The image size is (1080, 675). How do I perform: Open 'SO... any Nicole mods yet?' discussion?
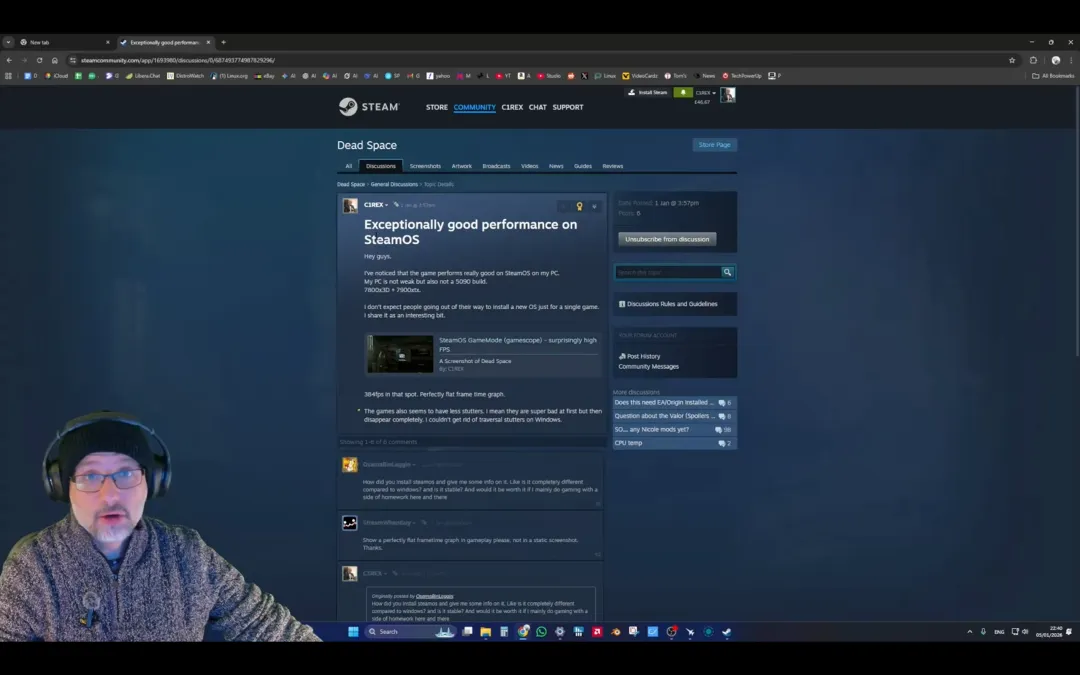click(674, 429)
